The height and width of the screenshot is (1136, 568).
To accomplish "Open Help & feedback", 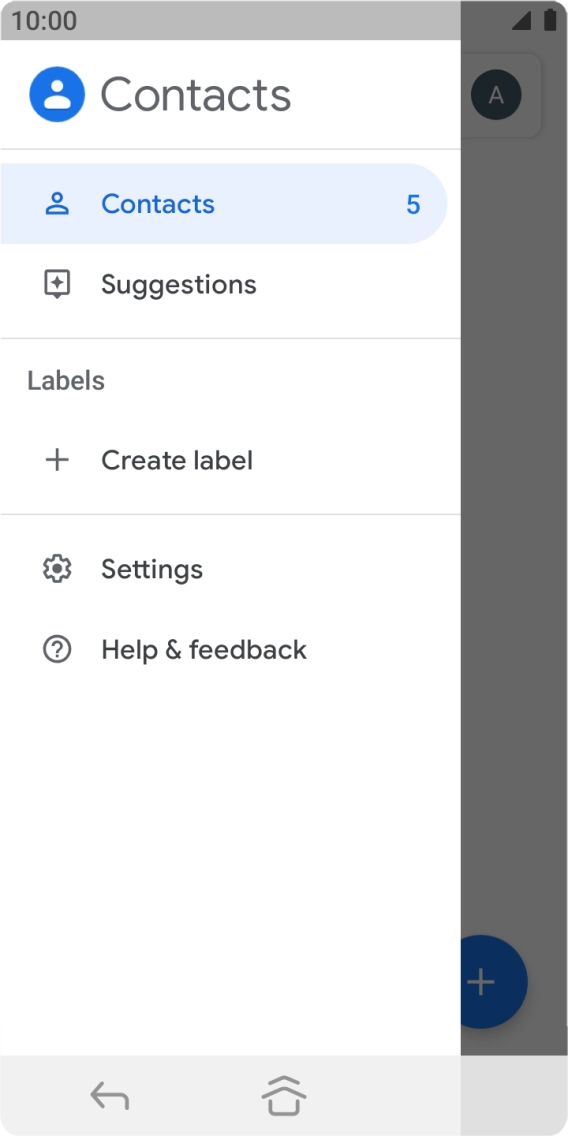I will point(230,650).
